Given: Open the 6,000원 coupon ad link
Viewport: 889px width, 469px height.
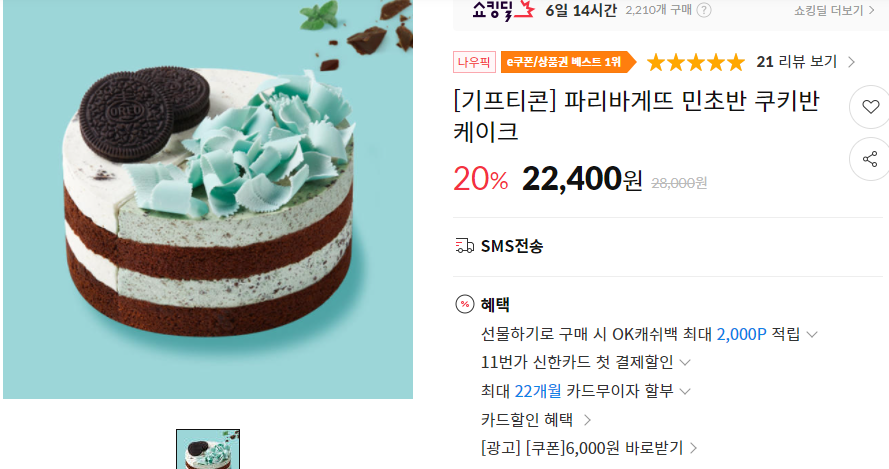Looking at the screenshot, I should 589,448.
